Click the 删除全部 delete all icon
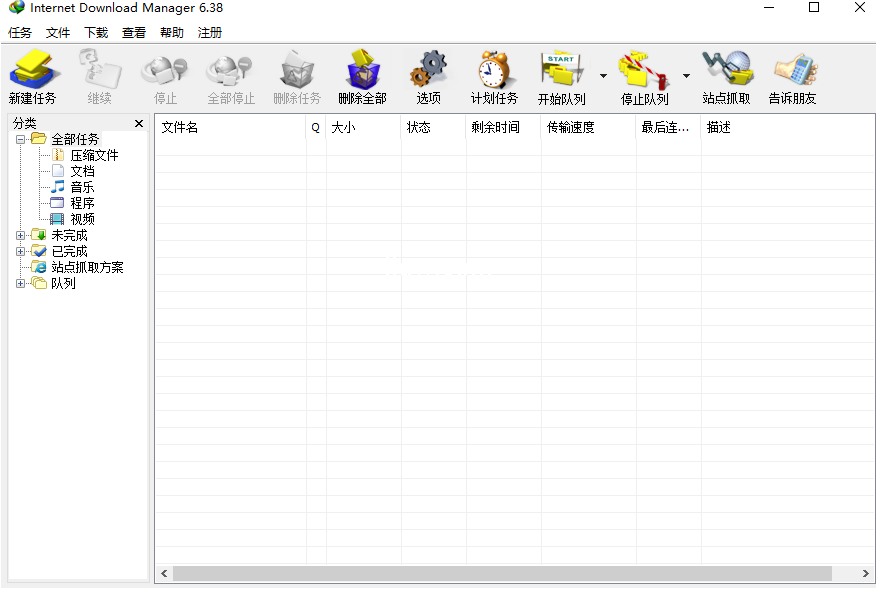The width and height of the screenshot is (876, 589). click(363, 69)
